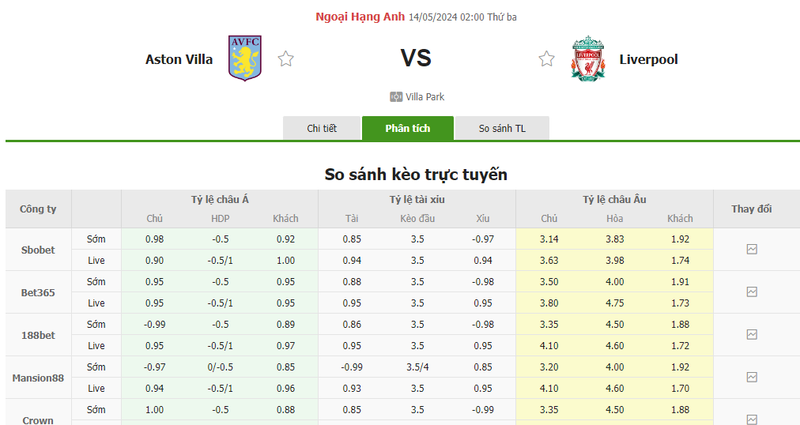Click Sbobet Live handicap -0.5/1
800x425 pixels.
point(220,260)
